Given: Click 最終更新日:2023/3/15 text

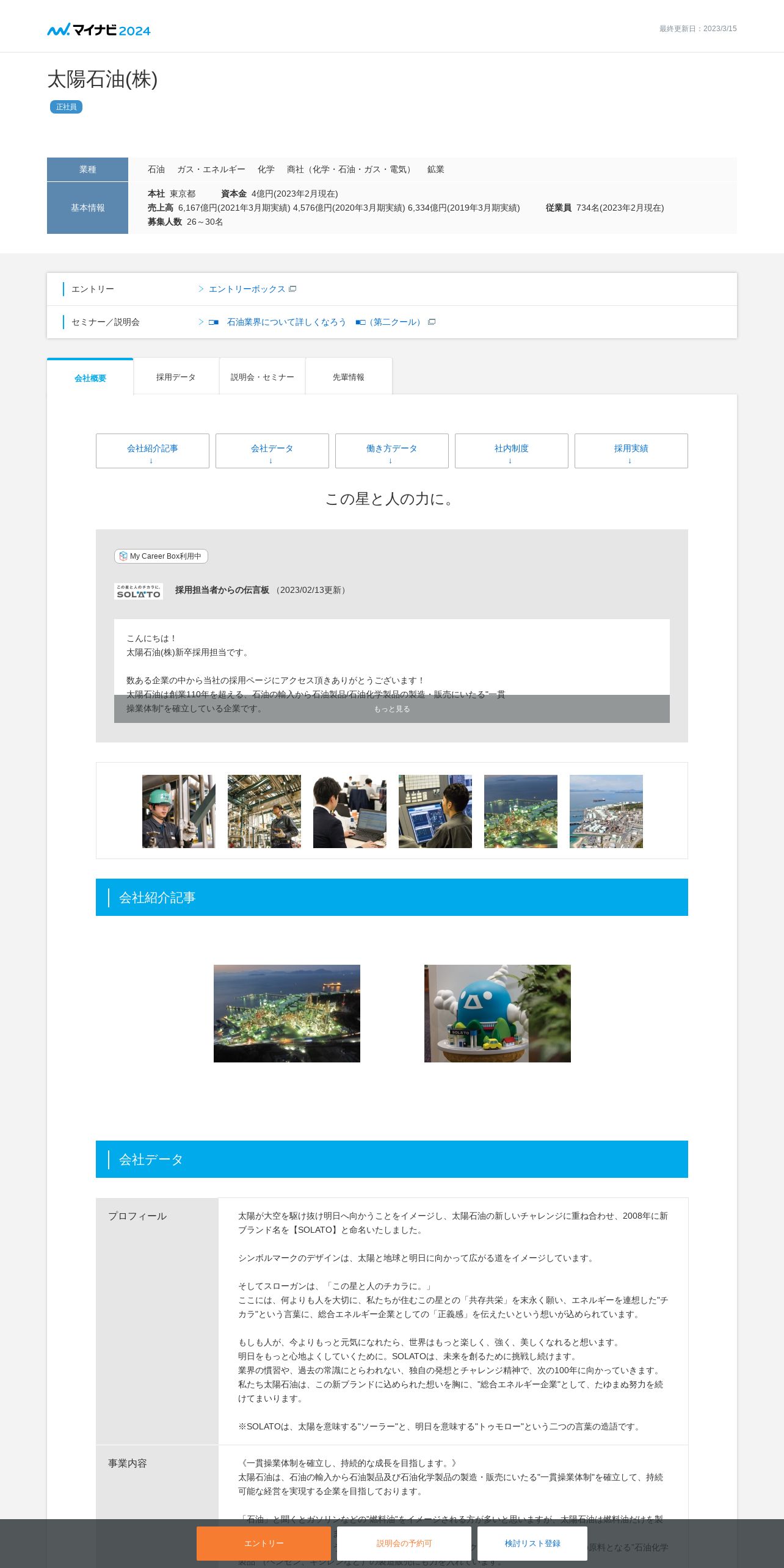Looking at the screenshot, I should [x=698, y=29].
